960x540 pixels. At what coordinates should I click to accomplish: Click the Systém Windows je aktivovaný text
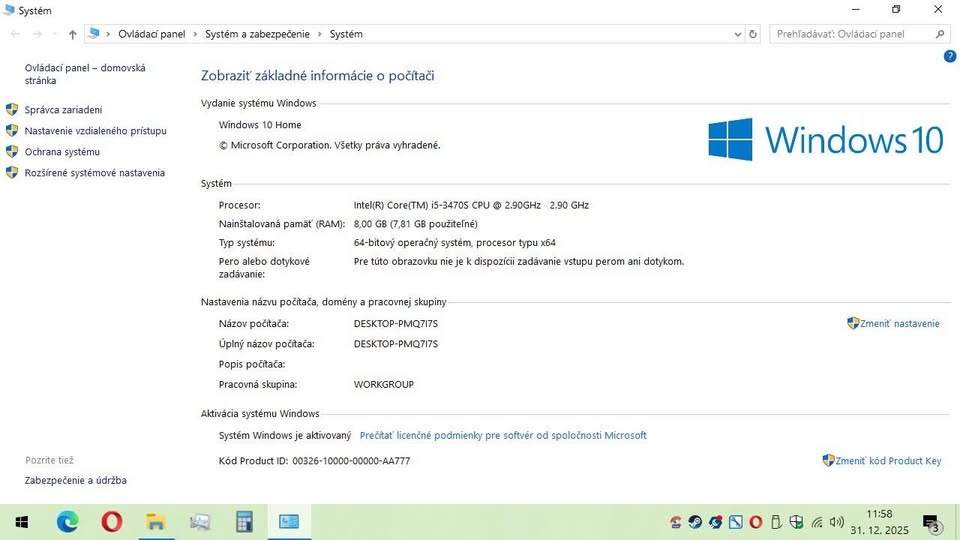coord(285,435)
